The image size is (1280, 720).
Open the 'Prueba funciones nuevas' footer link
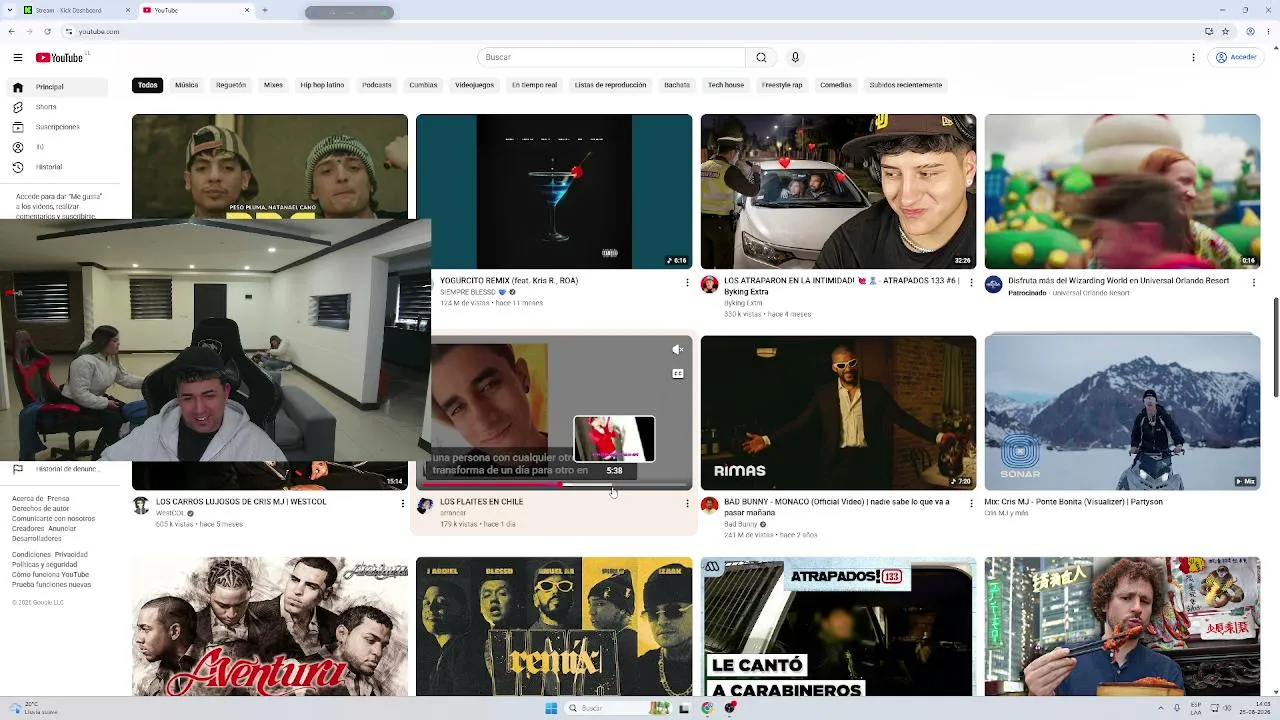(51, 584)
